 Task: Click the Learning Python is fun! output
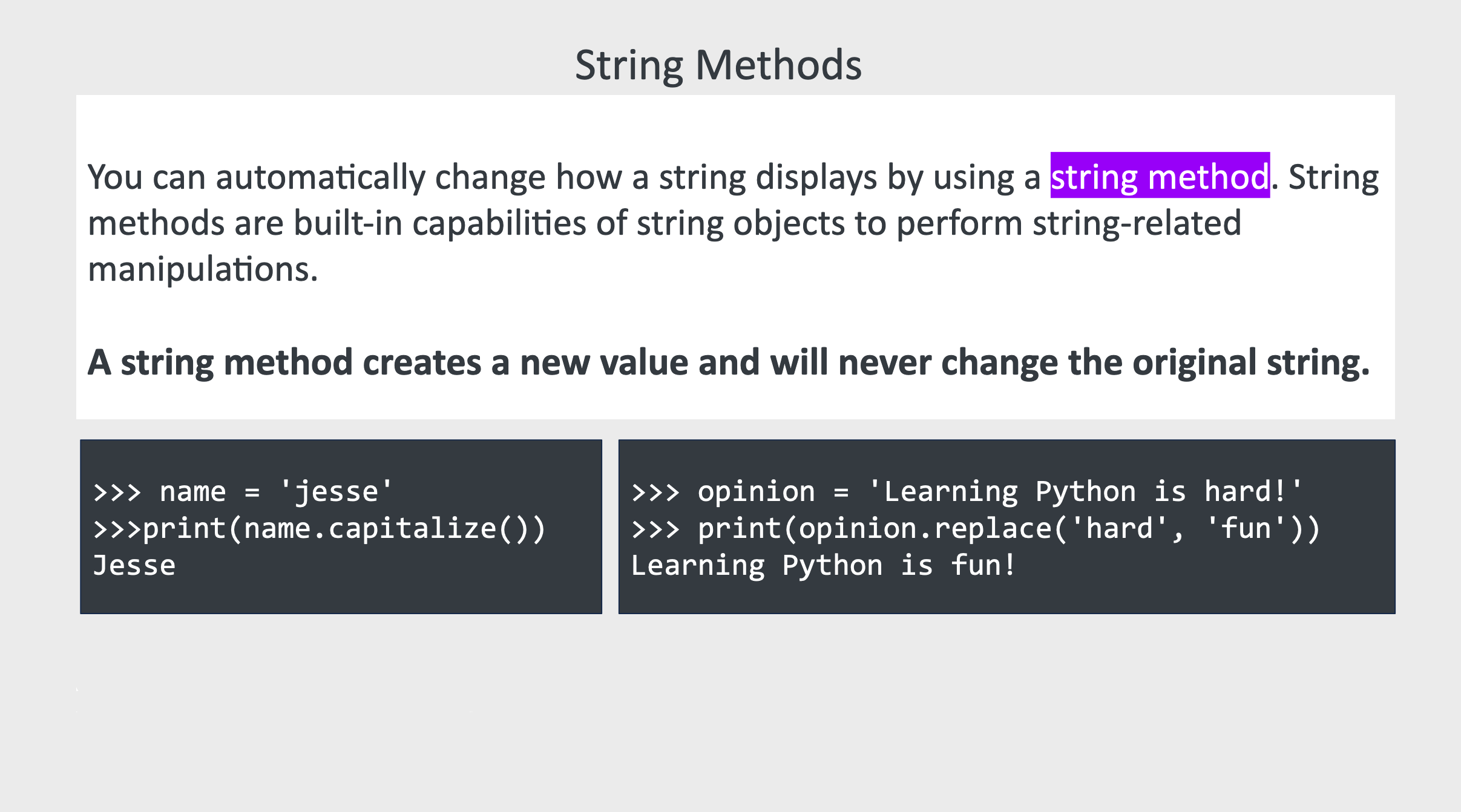823,566
